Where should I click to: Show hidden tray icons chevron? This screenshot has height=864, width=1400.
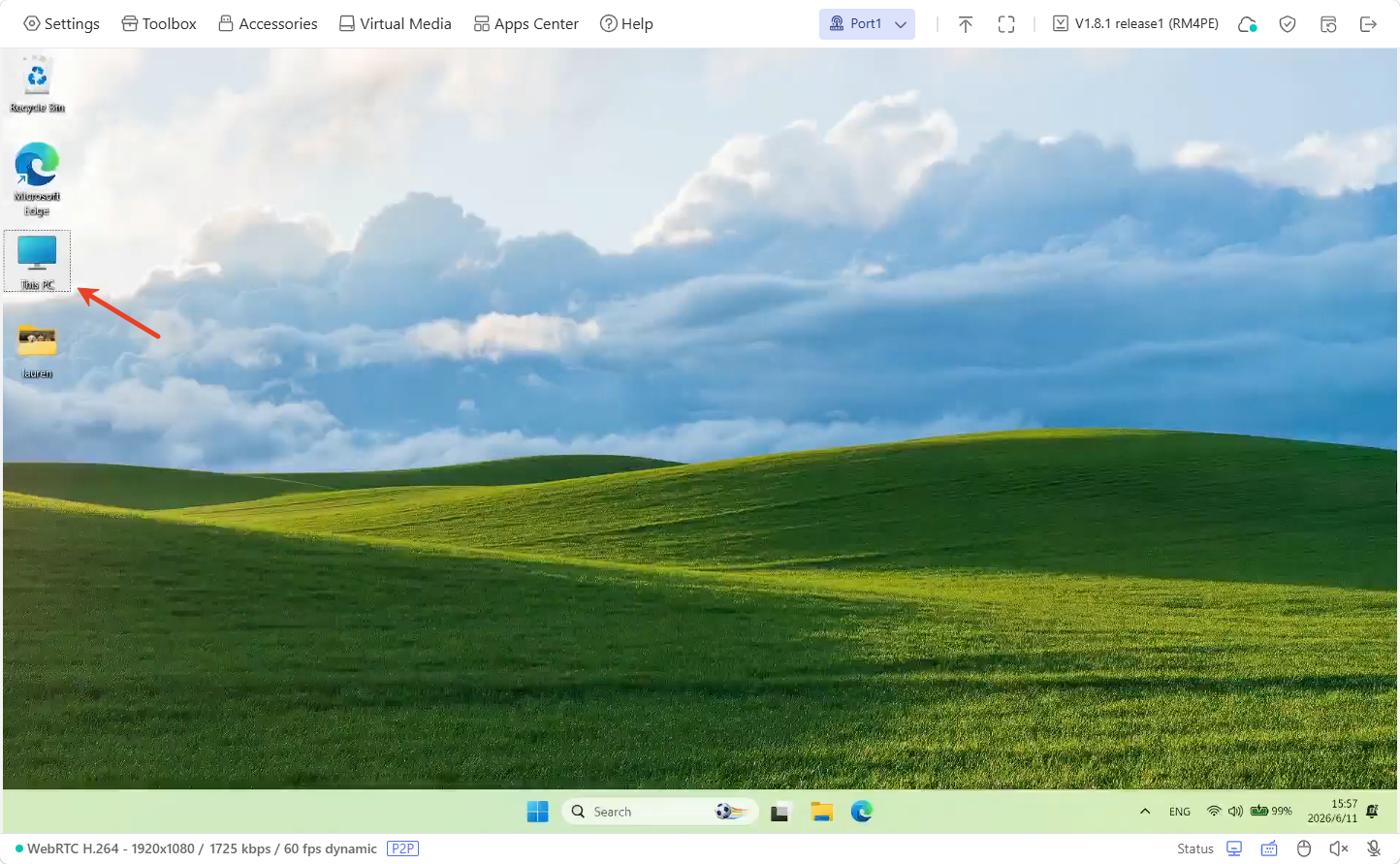[1145, 812]
